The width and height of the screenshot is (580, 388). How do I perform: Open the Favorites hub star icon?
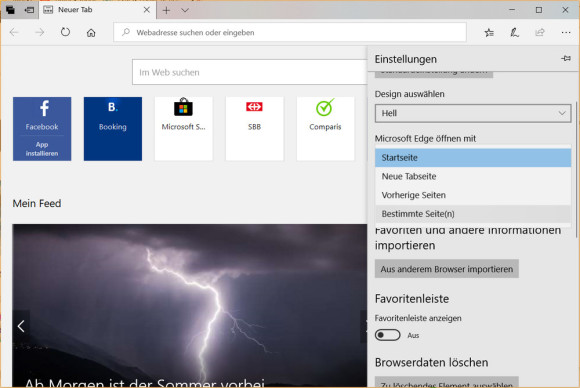(489, 33)
